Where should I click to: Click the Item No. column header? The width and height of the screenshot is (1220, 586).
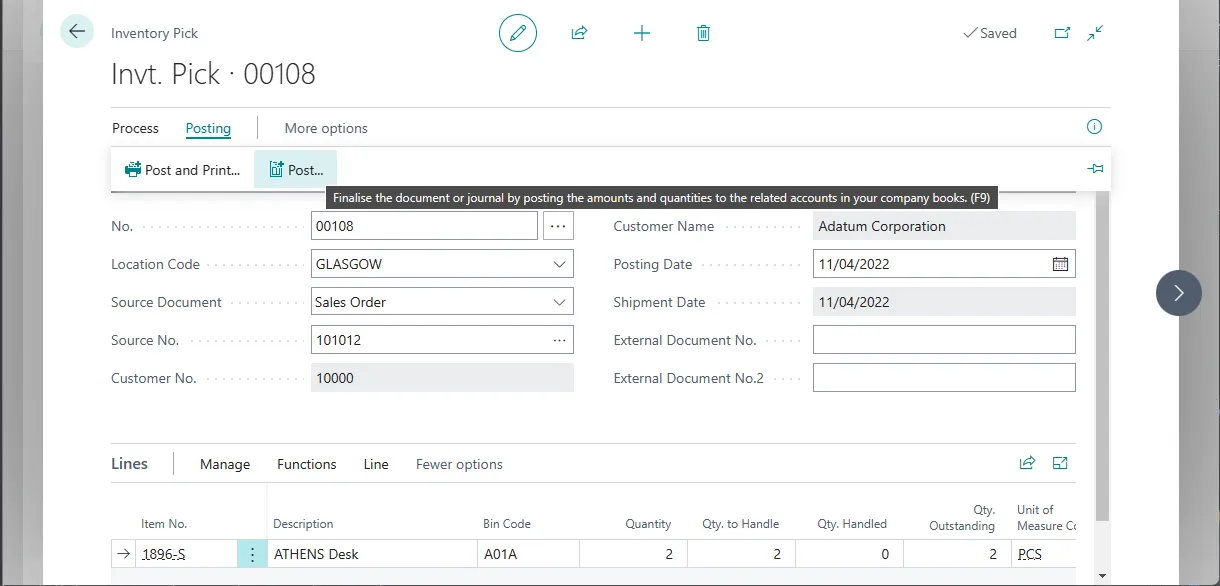pyautogui.click(x=164, y=524)
